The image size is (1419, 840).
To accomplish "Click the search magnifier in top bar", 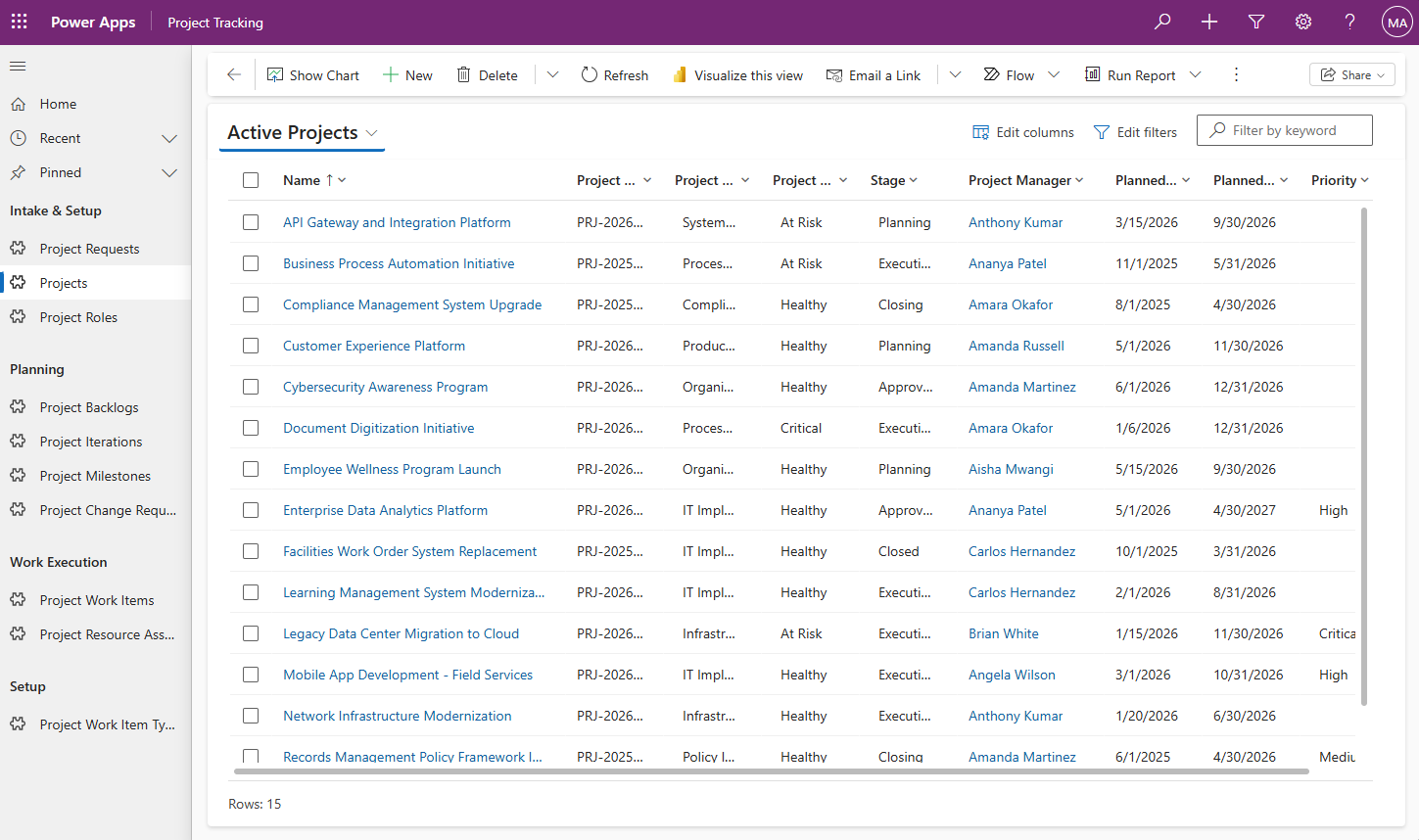I will click(x=1162, y=22).
